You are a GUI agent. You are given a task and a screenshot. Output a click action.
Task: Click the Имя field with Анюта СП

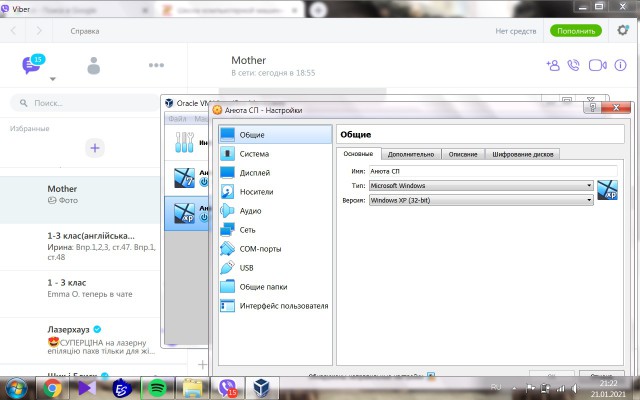pos(493,171)
